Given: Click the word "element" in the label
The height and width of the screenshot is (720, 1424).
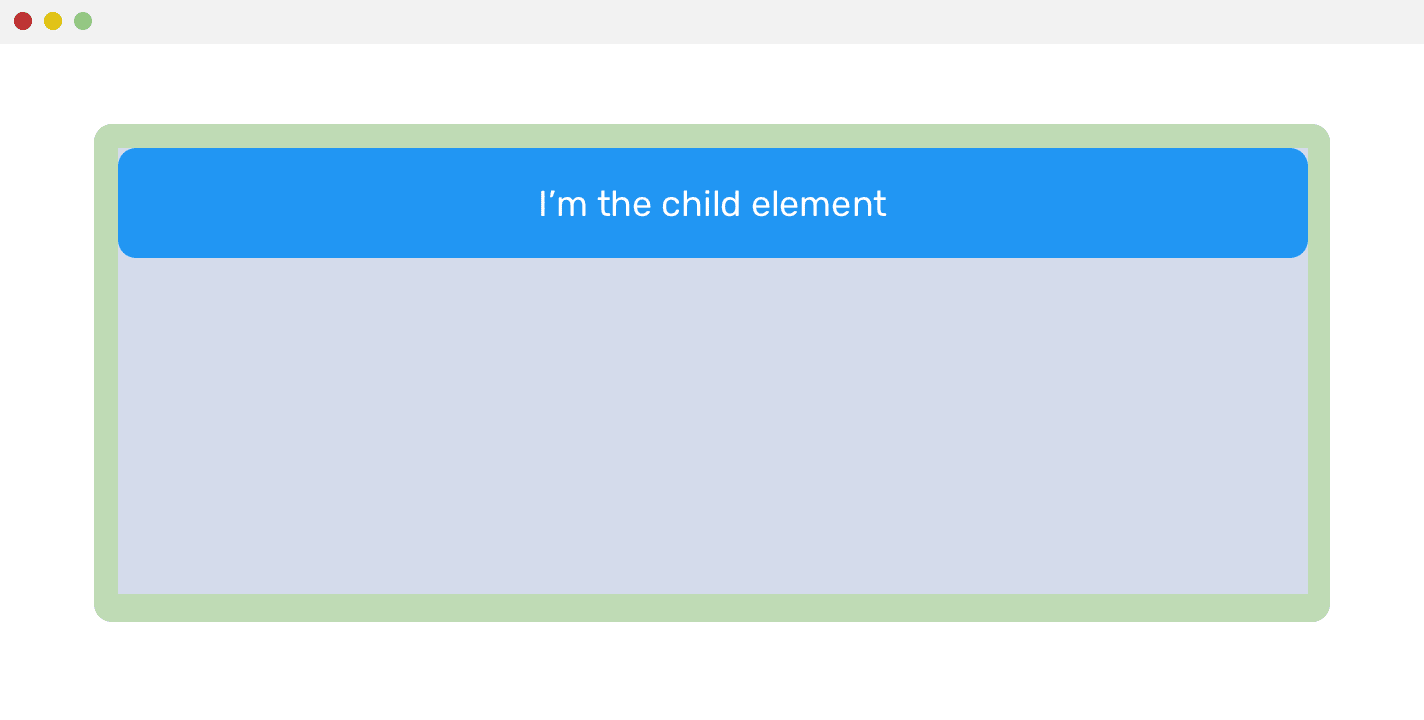Looking at the screenshot, I should pyautogui.click(x=818, y=204).
